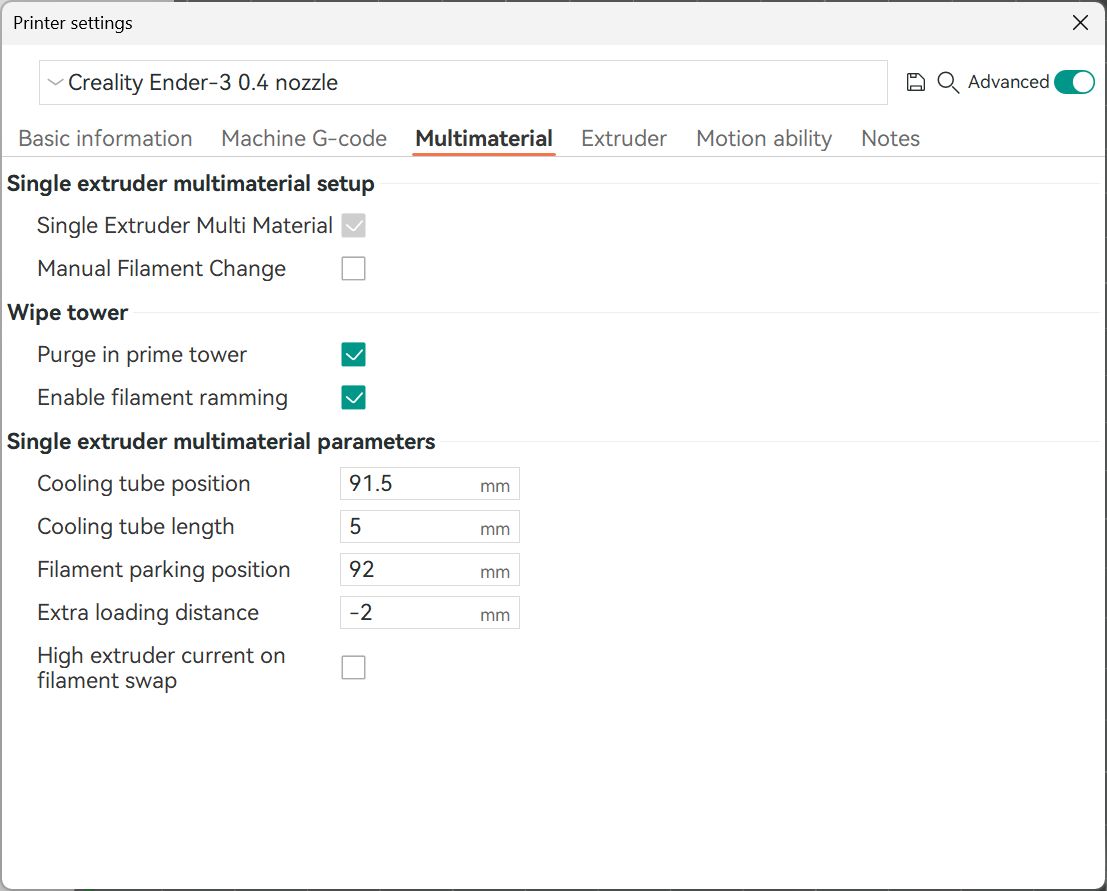This screenshot has width=1107, height=891.
Task: Click the save preset floppy disk icon
Action: pyautogui.click(x=916, y=83)
